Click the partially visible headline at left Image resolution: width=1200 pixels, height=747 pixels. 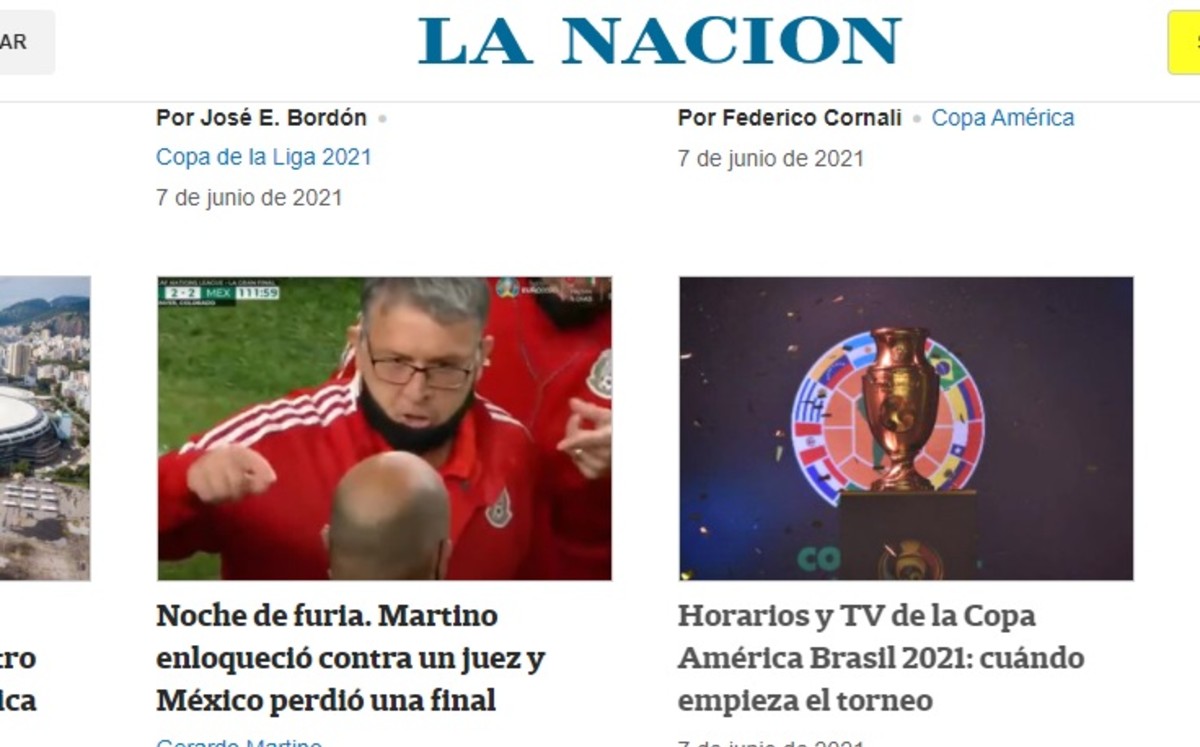click(x=18, y=680)
